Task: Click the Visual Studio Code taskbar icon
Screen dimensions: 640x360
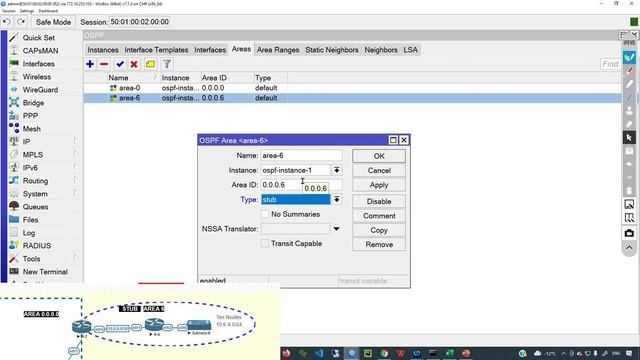Action: point(319,353)
